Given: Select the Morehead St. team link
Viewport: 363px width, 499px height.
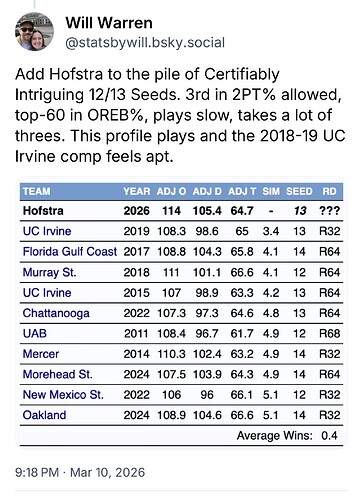Looking at the screenshot, I should pyautogui.click(x=57, y=374).
